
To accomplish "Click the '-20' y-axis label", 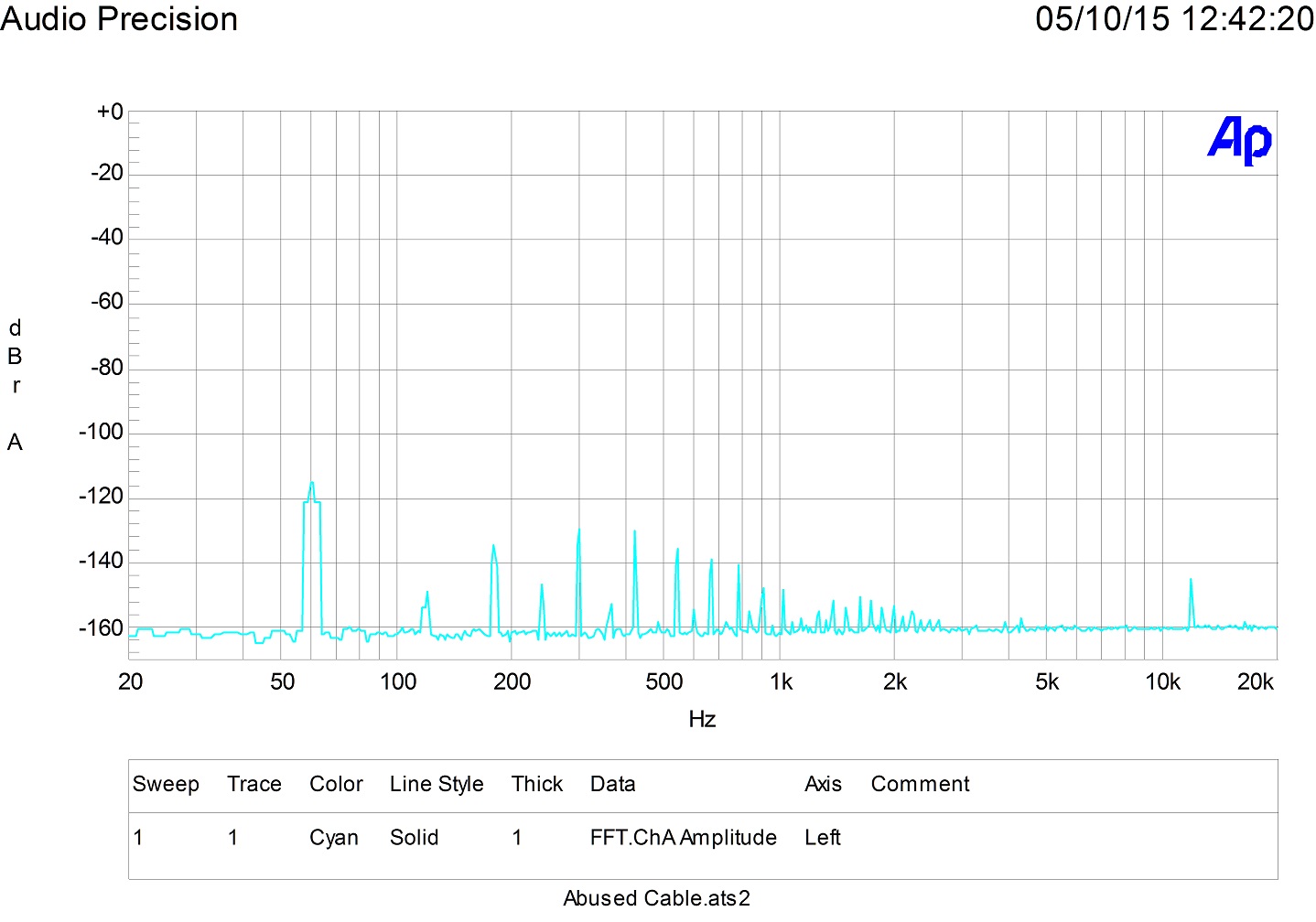I will click(x=107, y=173).
